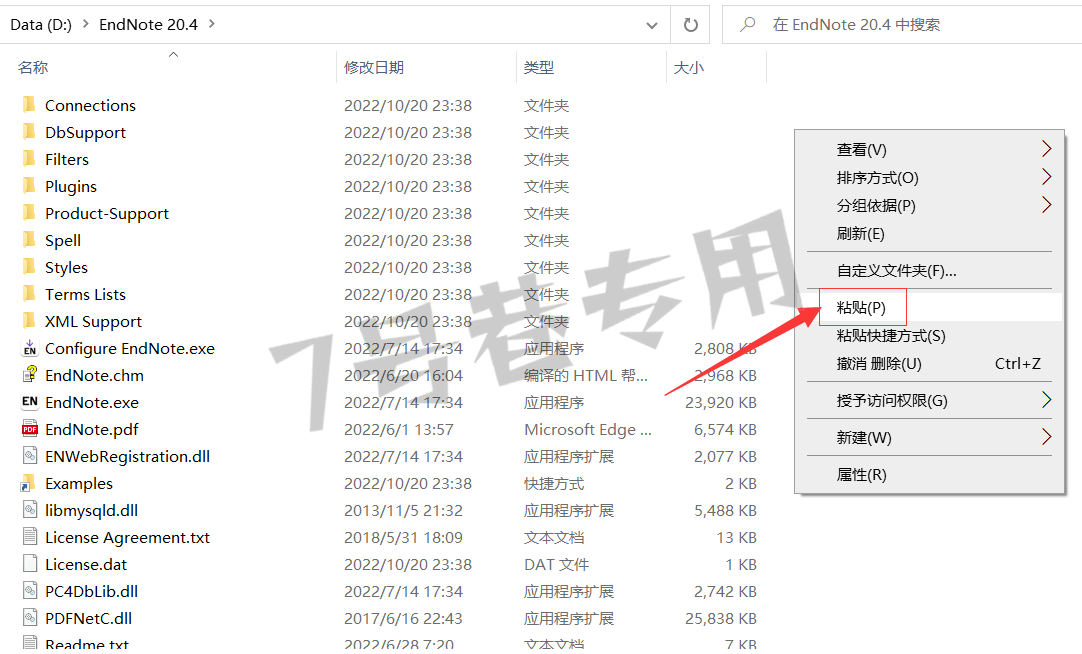This screenshot has width=1082, height=654.
Task: Expand the chevron after Data (D:)
Action: (x=86, y=24)
